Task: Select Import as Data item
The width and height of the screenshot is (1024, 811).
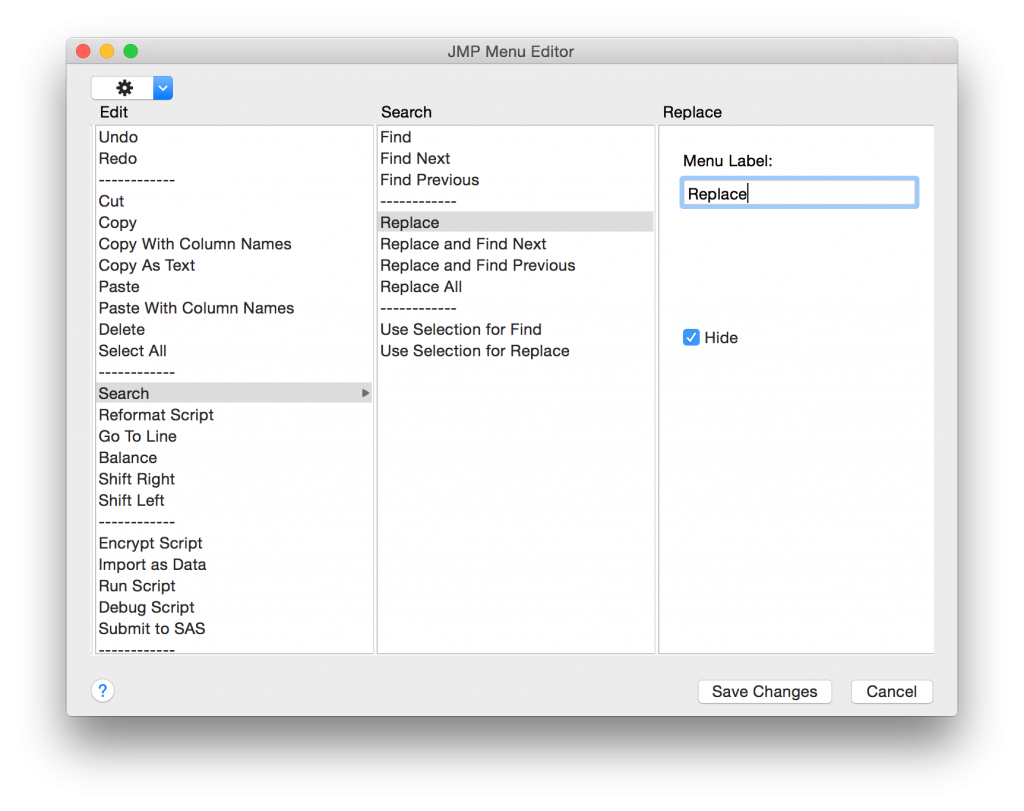Action: coord(152,565)
